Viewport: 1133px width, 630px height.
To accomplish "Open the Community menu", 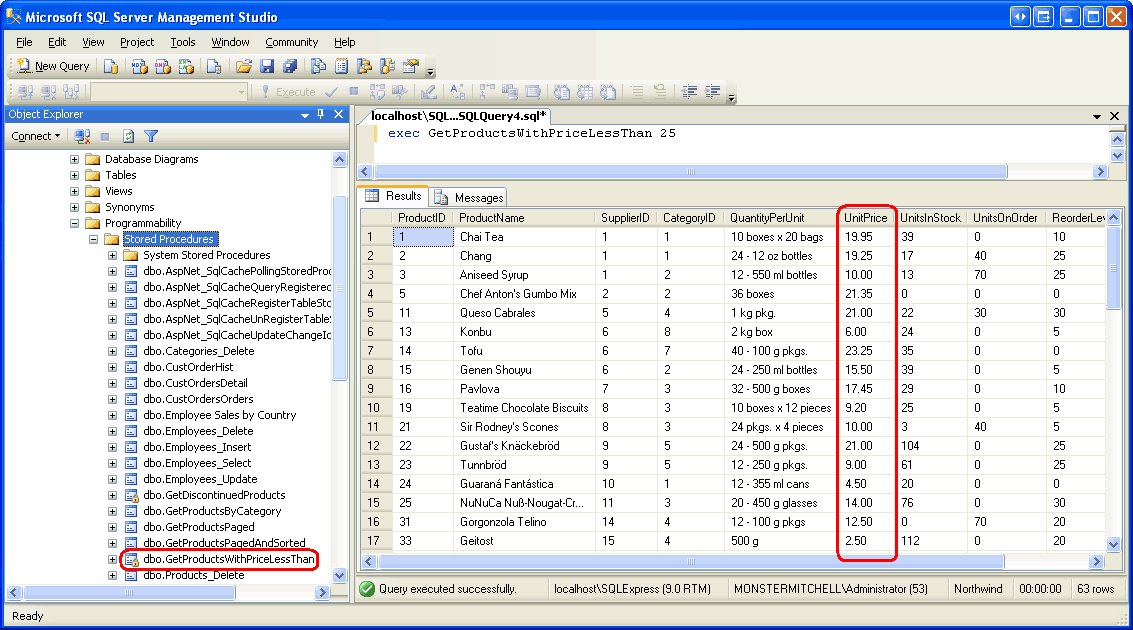I will tap(291, 42).
